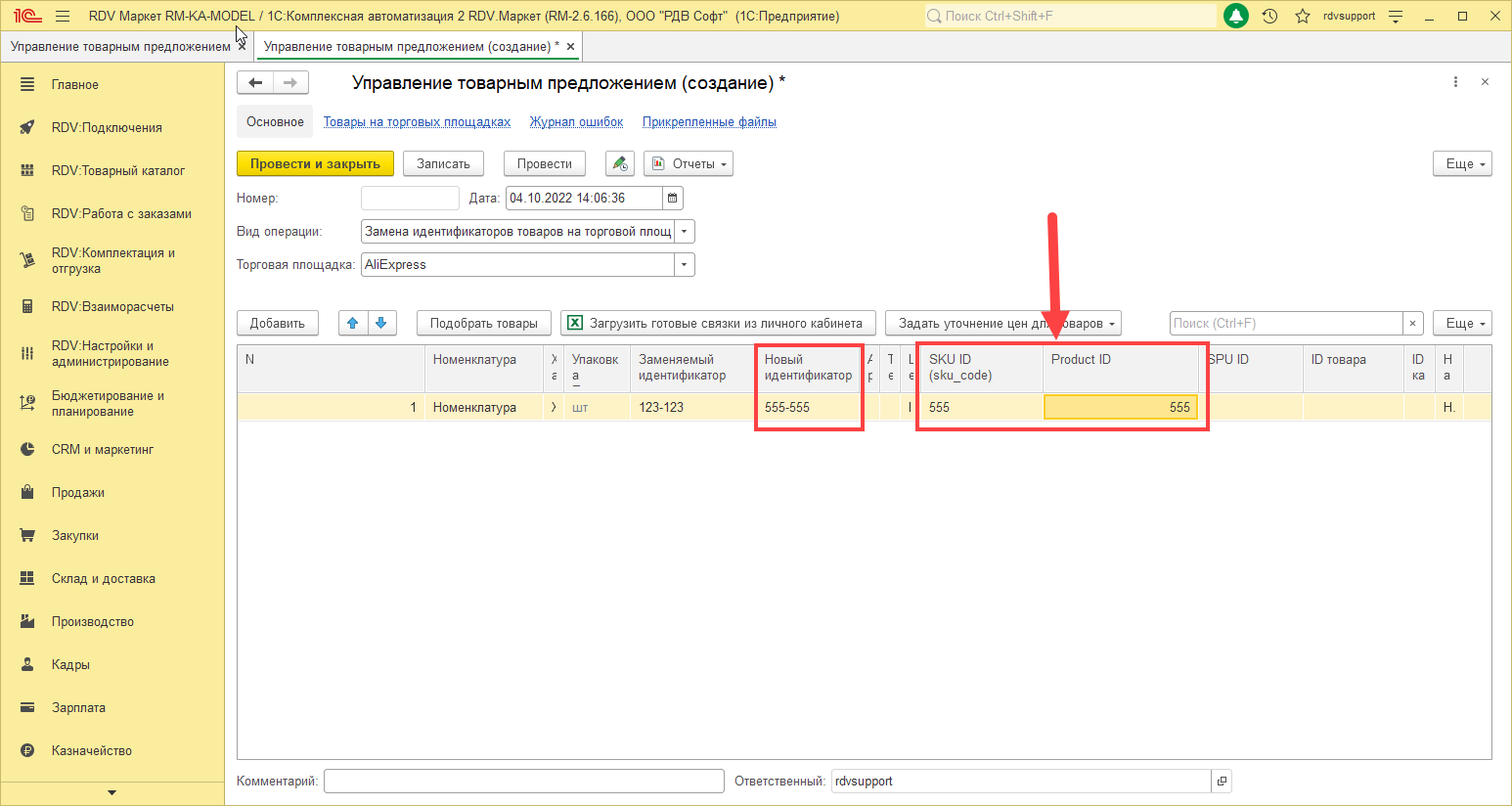This screenshot has height=806, width=1512.
Task: Open the history clock icon
Action: (1269, 17)
